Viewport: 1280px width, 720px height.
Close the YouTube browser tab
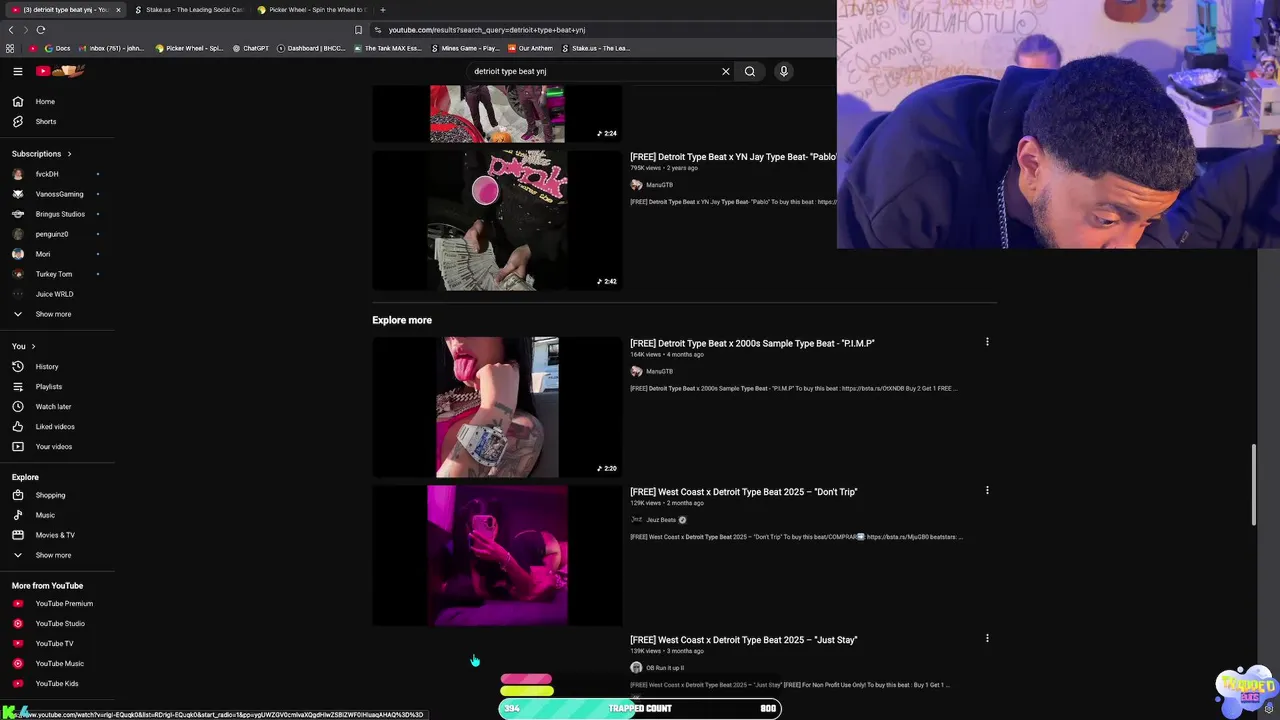[118, 10]
